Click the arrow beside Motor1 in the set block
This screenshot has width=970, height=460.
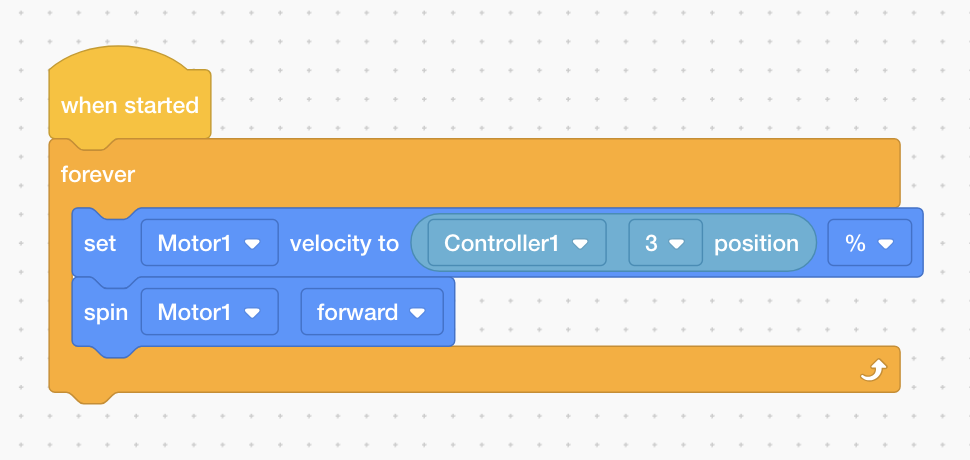tap(252, 244)
